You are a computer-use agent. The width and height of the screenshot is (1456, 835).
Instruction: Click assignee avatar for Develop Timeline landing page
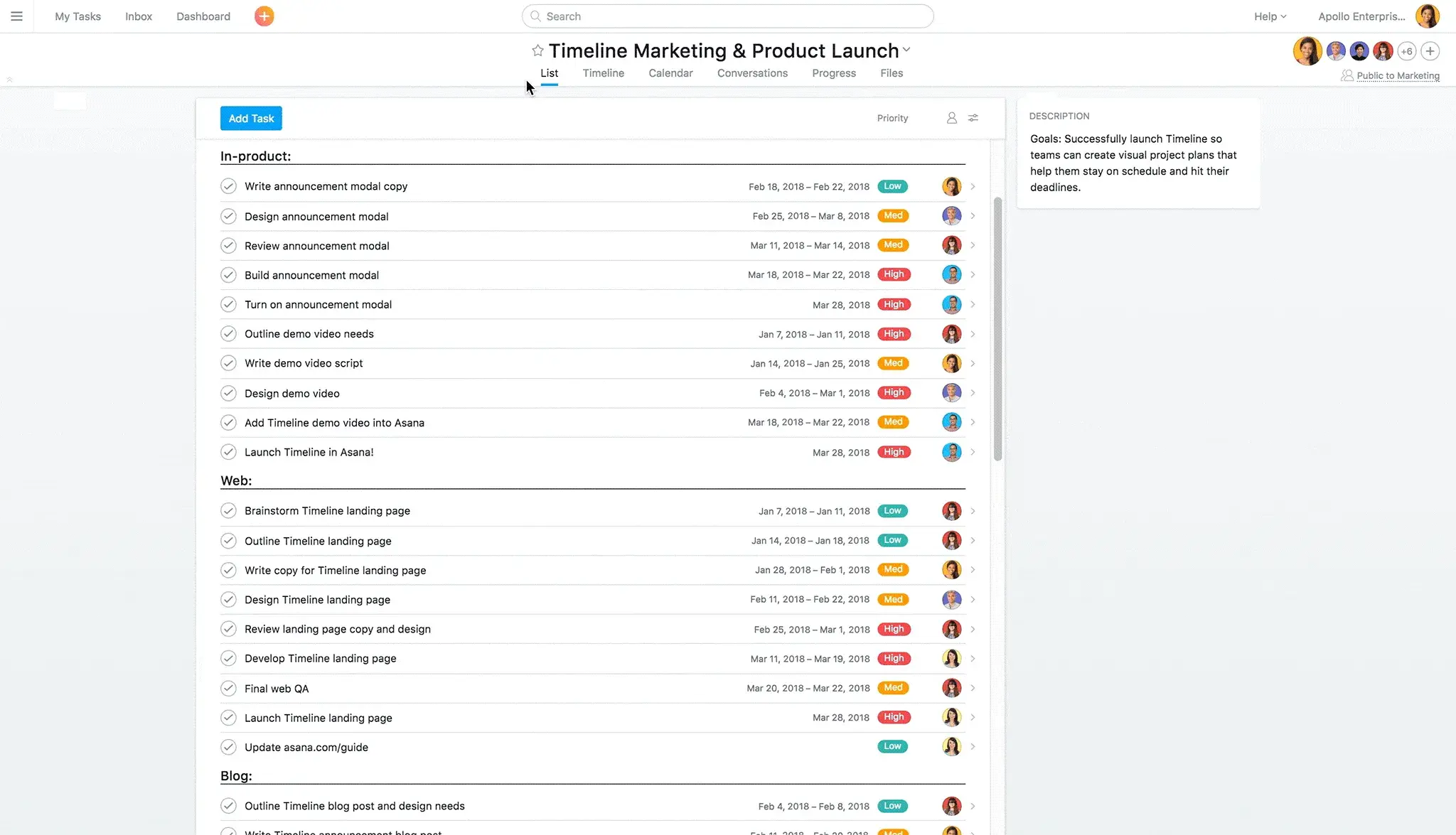coord(951,659)
